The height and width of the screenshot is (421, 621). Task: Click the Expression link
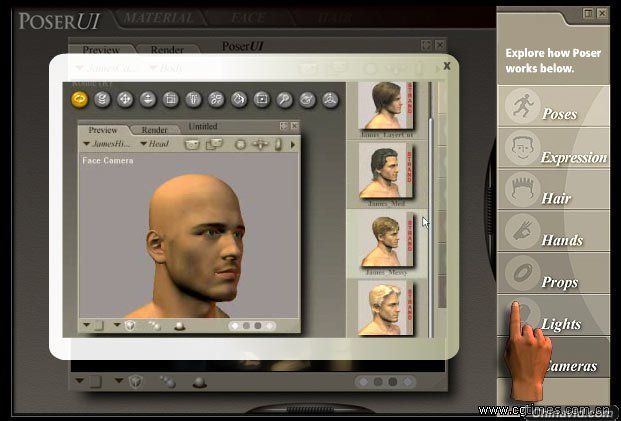click(574, 157)
